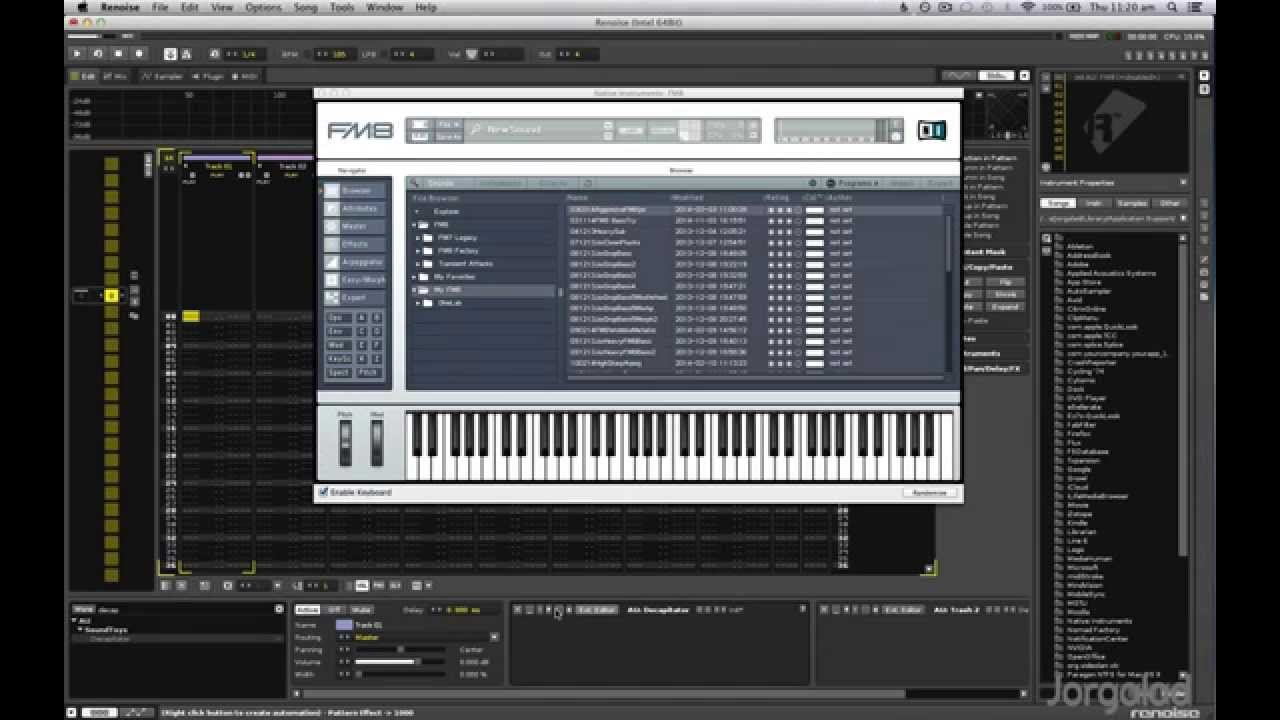Expand the OneLab folder under My FM8
Image resolution: width=1280 pixels, height=720 pixels.
click(418, 303)
